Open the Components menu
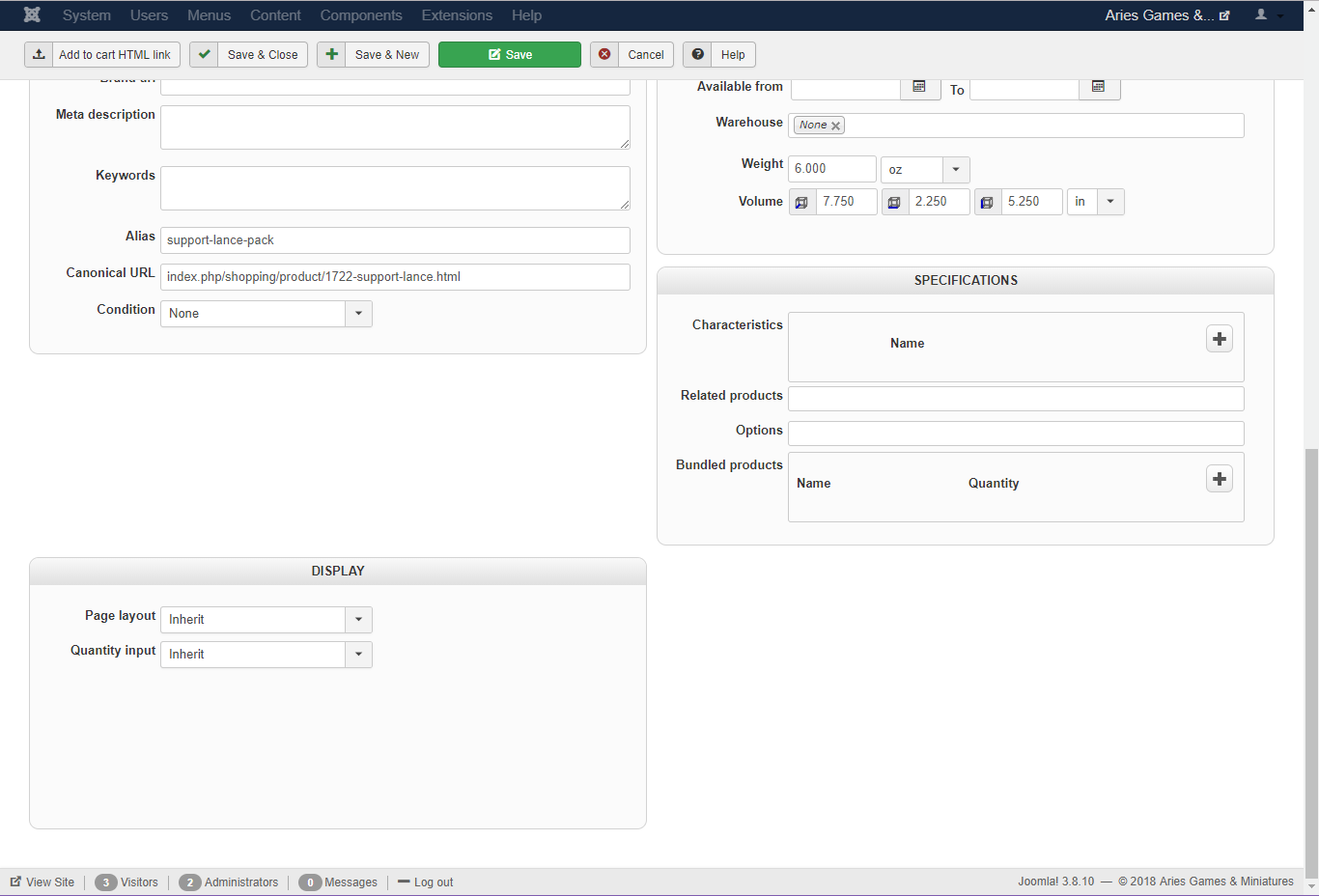This screenshot has width=1319, height=896. [x=361, y=15]
